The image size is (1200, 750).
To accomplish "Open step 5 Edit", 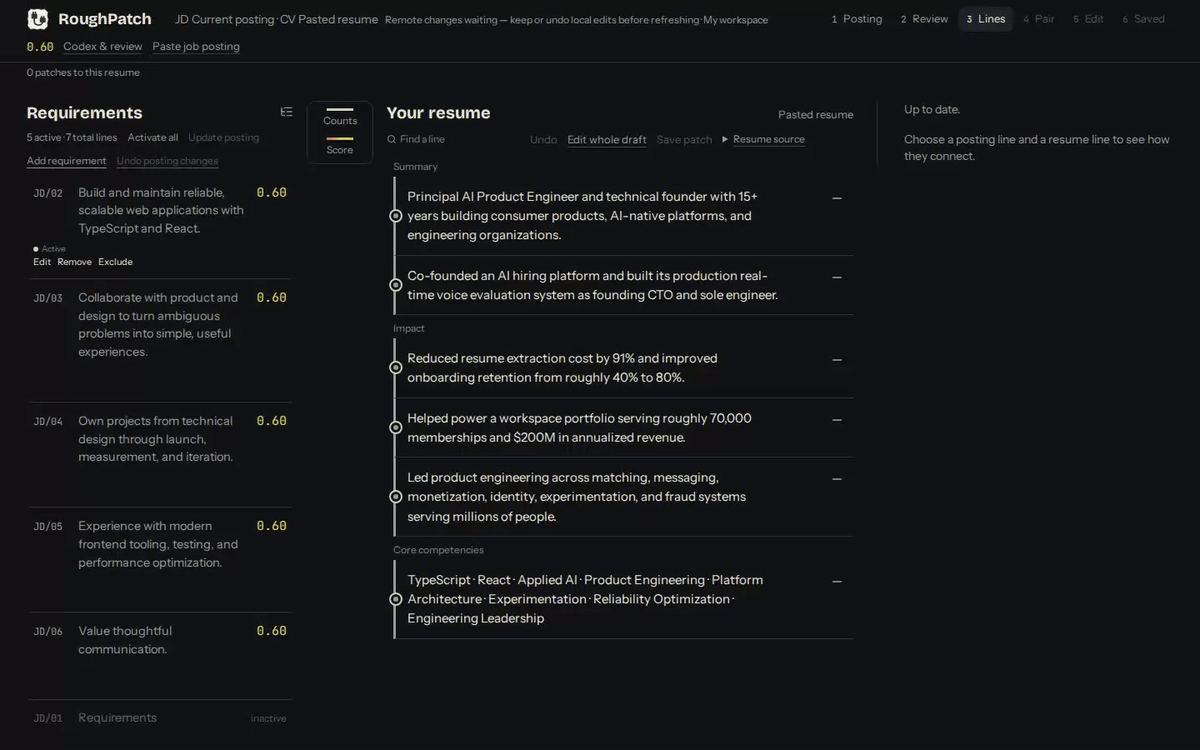I will click(x=1088, y=19).
